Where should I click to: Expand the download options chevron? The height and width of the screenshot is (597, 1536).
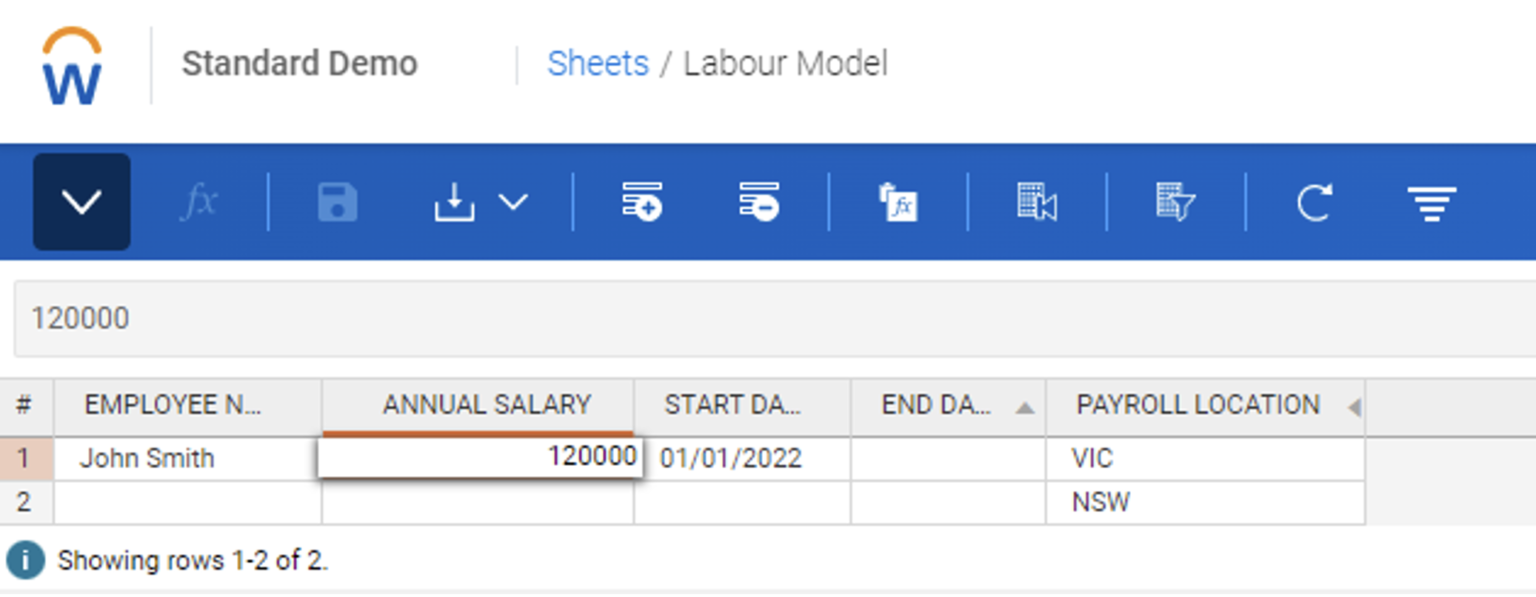click(513, 202)
